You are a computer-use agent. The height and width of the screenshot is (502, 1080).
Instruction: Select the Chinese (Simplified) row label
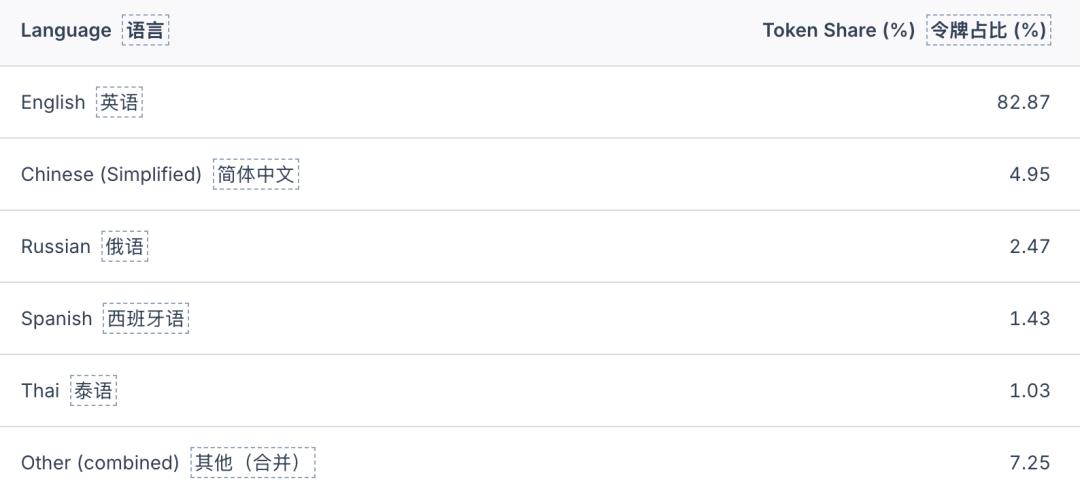click(x=111, y=174)
